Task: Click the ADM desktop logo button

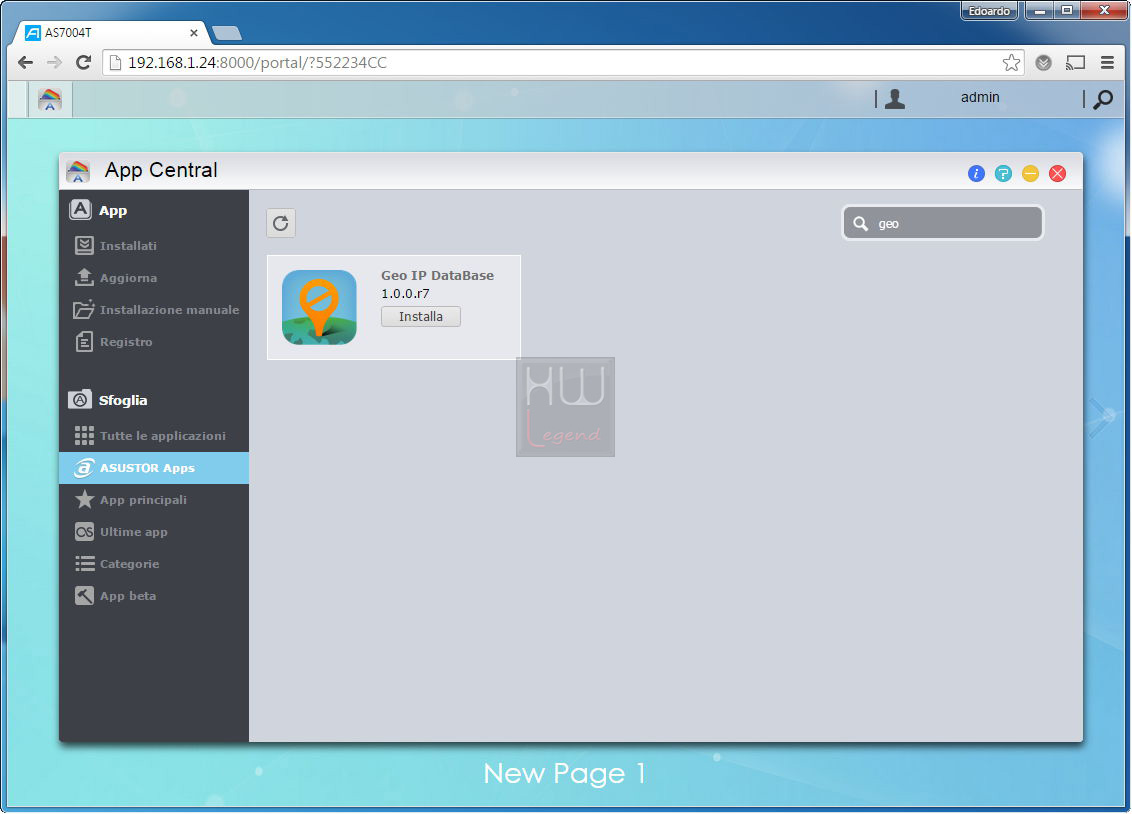Action: click(50, 99)
